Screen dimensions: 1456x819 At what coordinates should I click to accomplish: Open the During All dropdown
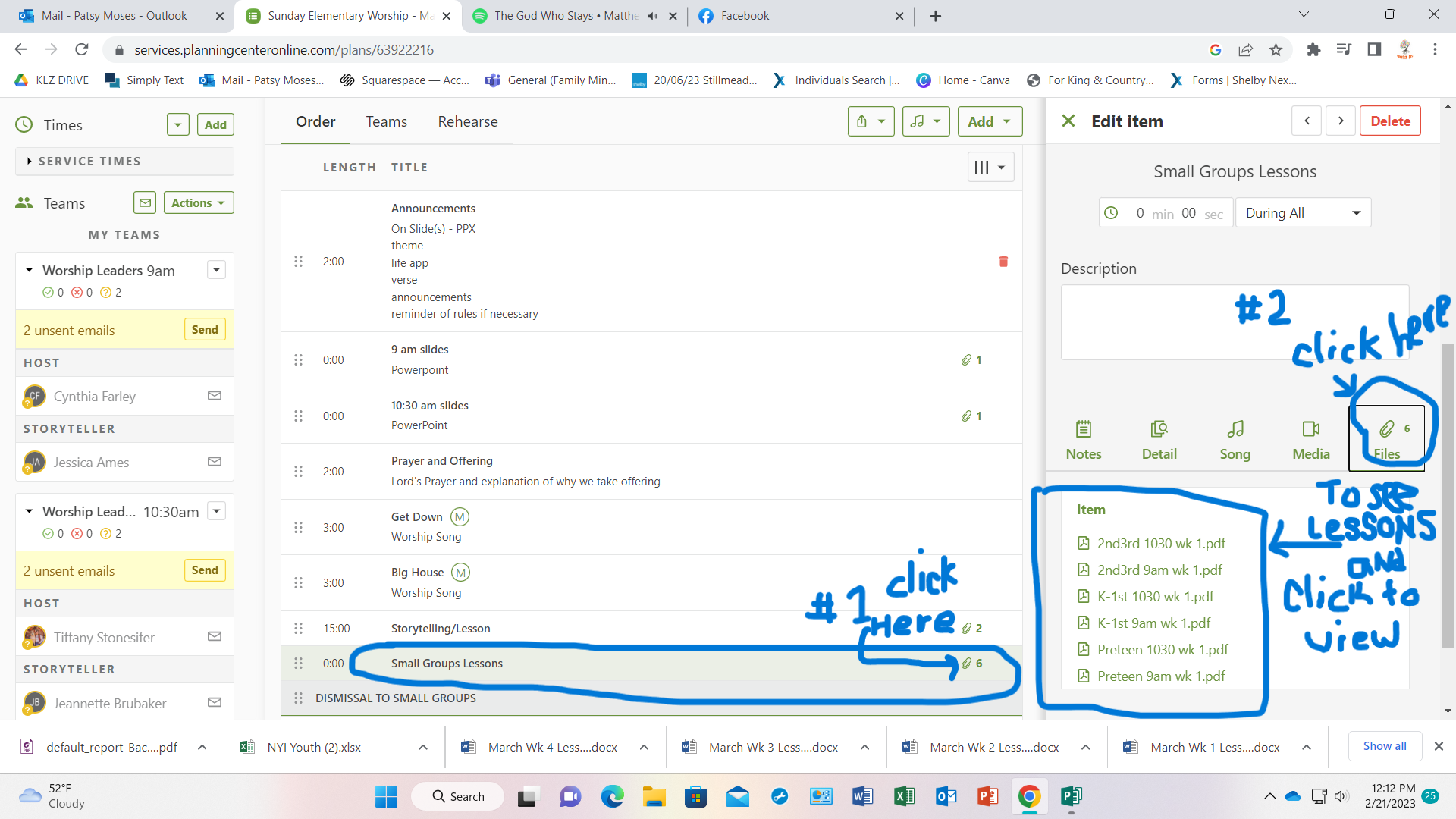point(1303,213)
